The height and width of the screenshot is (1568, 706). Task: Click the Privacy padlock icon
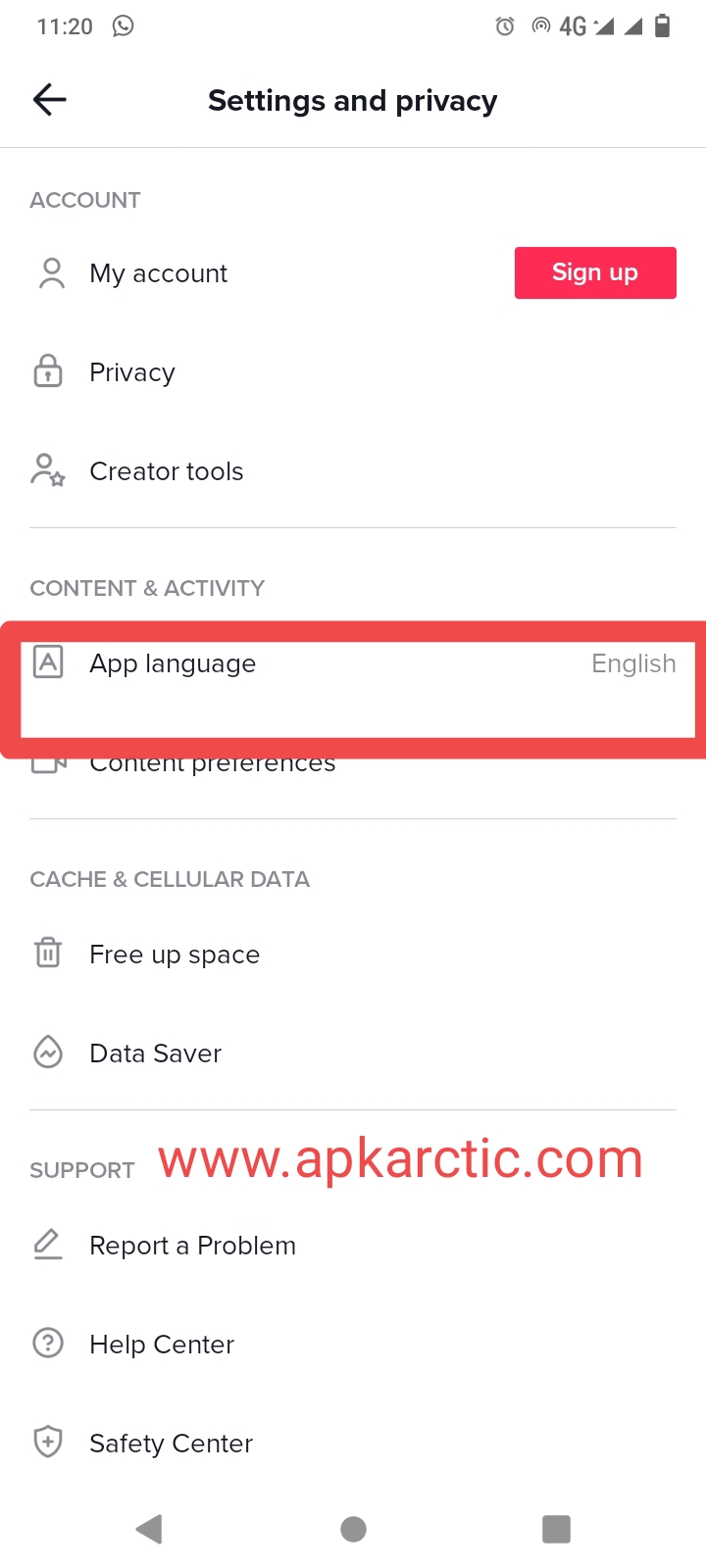click(48, 371)
